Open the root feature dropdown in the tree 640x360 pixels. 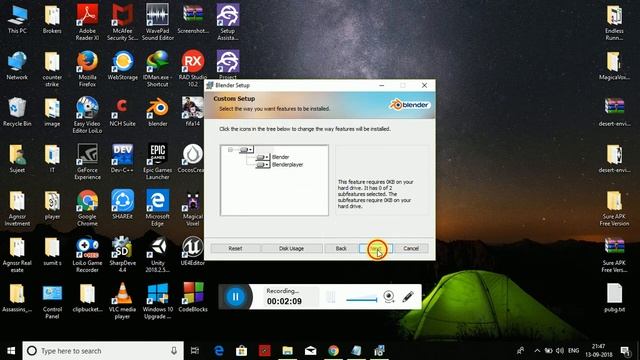pos(246,150)
